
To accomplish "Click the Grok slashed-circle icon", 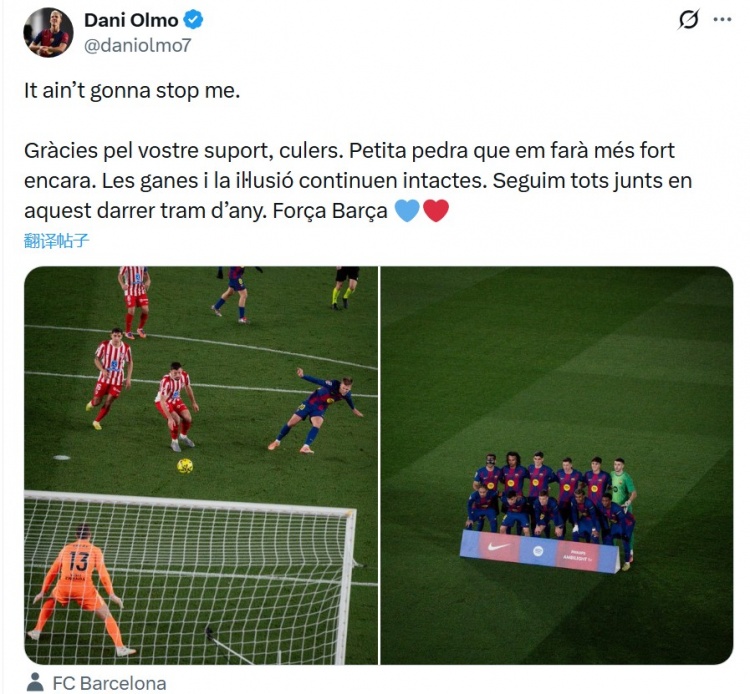I will 688,20.
